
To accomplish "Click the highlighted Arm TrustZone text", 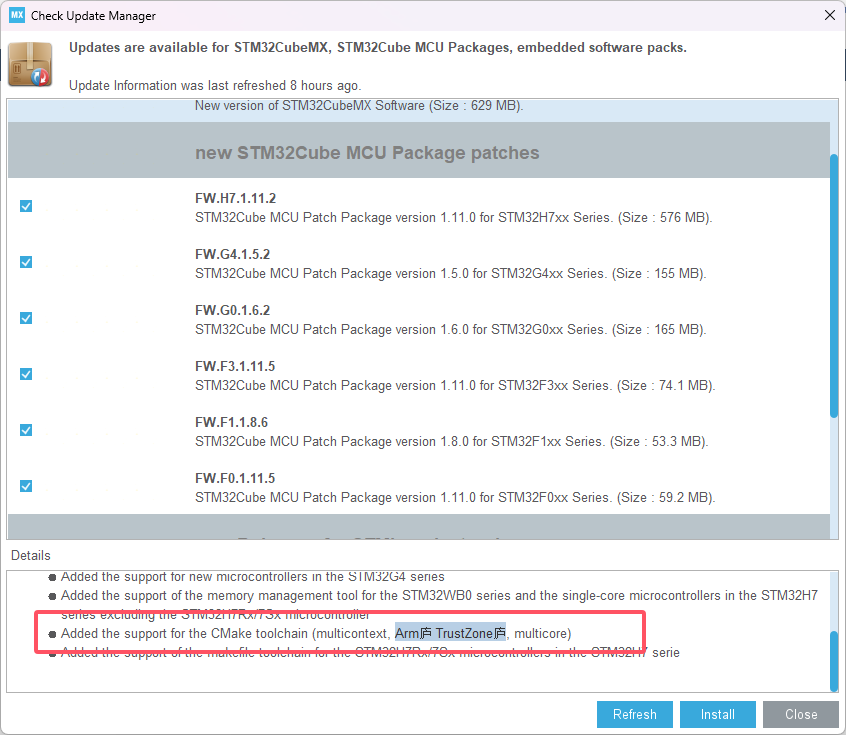I will click(451, 634).
